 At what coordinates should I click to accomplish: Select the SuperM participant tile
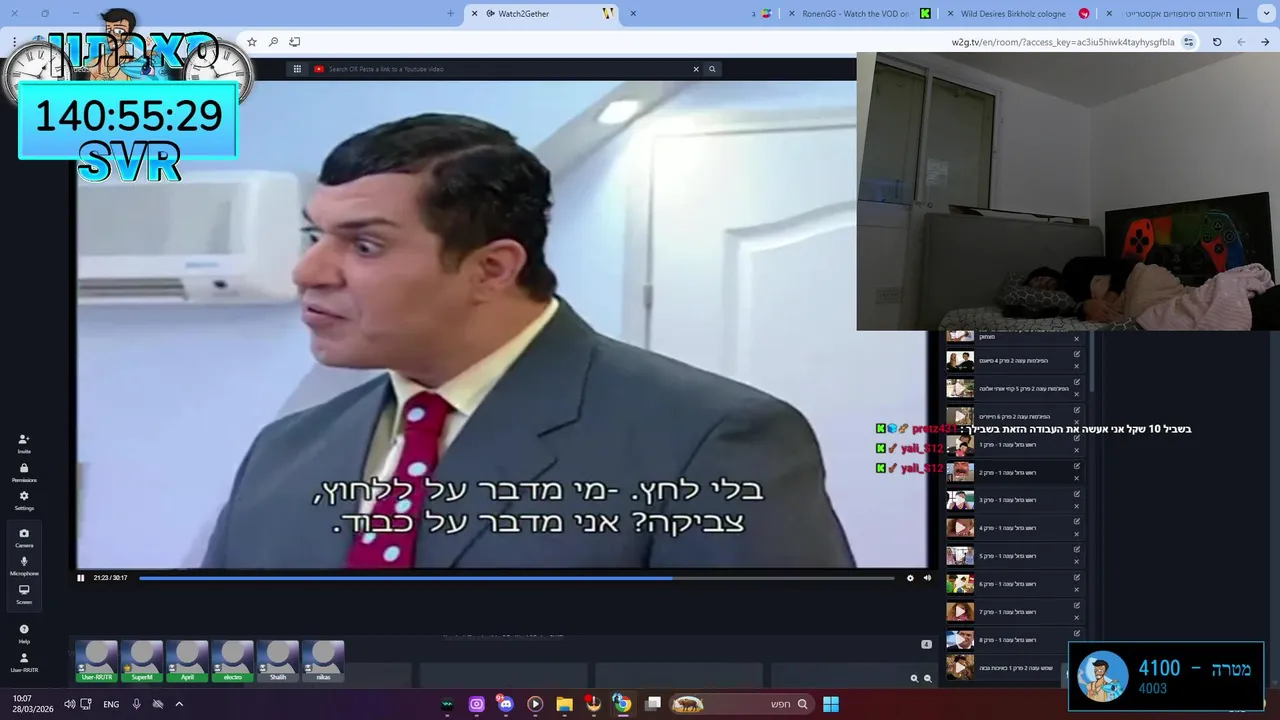click(142, 661)
